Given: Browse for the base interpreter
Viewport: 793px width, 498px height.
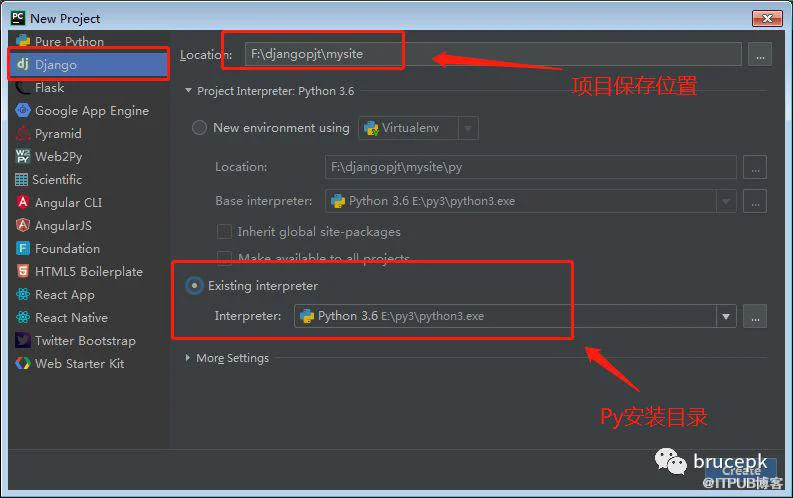Looking at the screenshot, I should click(755, 201).
